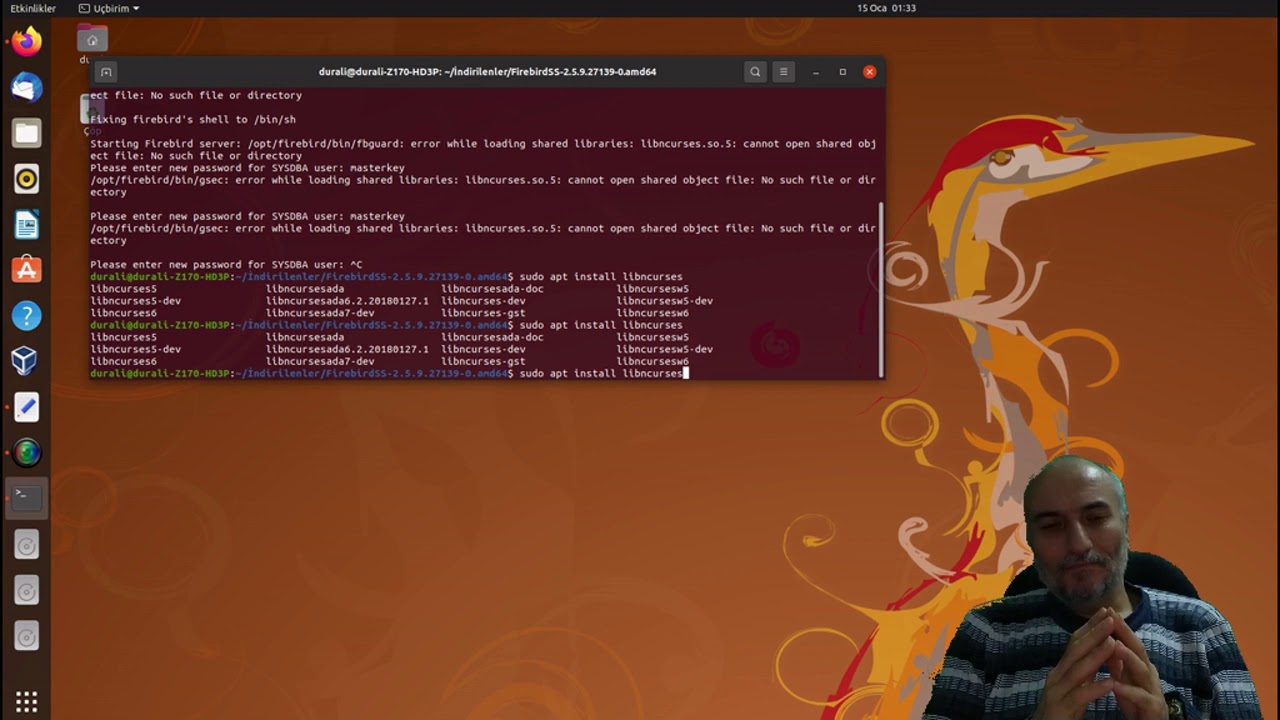Click the 'Starting Firebird server' error line
Image resolution: width=1280 pixels, height=720 pixels.
pyautogui.click(x=483, y=150)
